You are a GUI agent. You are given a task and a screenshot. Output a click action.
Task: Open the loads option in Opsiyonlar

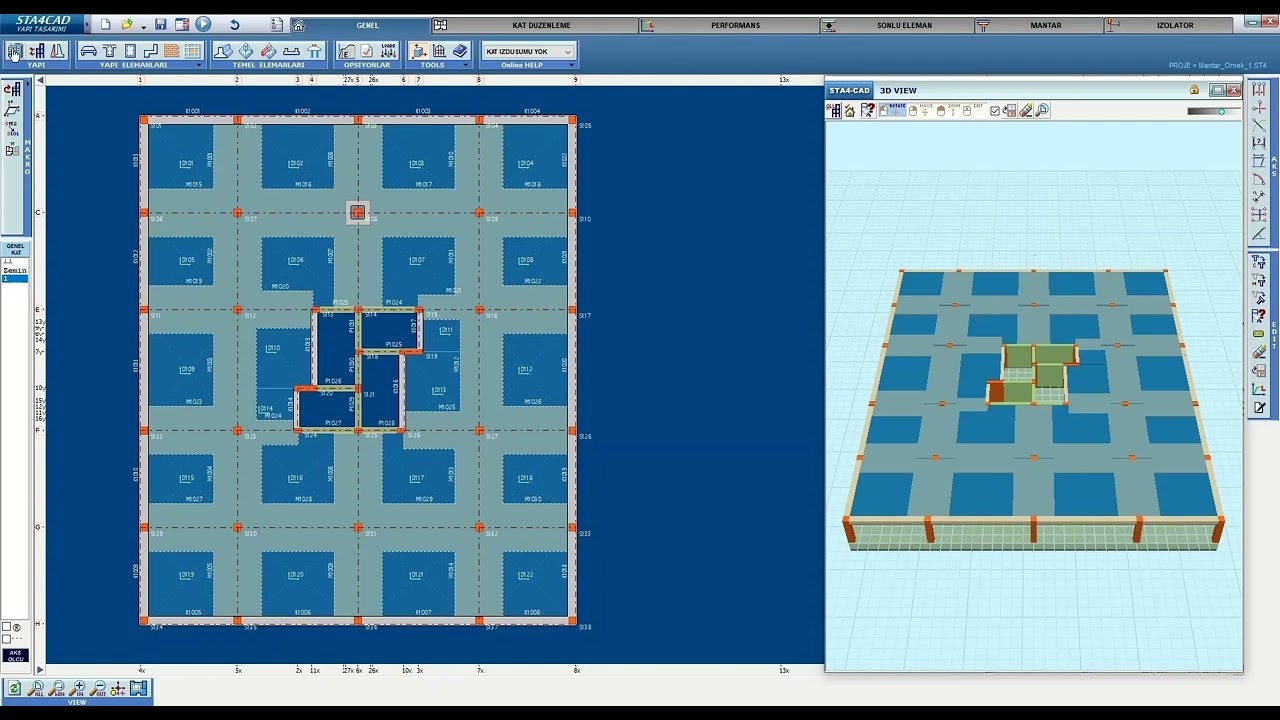[388, 51]
